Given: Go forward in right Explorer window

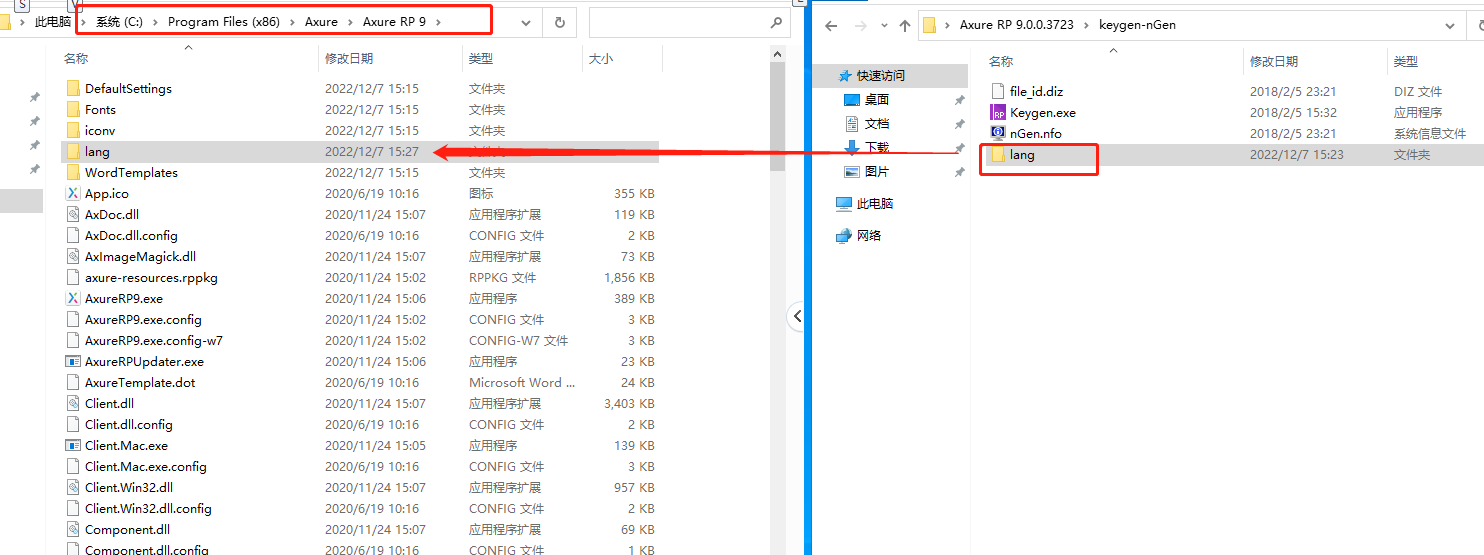Looking at the screenshot, I should (x=861, y=25).
